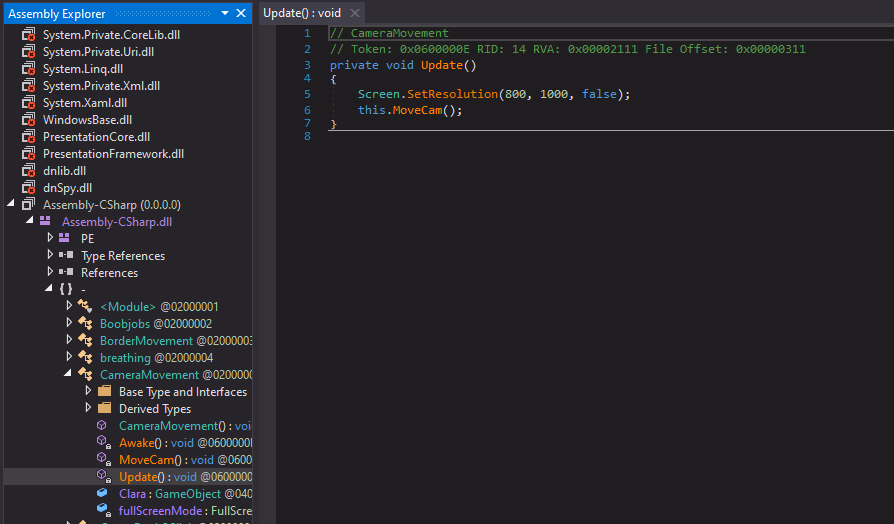Collapse the Assembly-CSharp (0.0.0.0) node
This screenshot has width=894, height=524.
coord(10,204)
